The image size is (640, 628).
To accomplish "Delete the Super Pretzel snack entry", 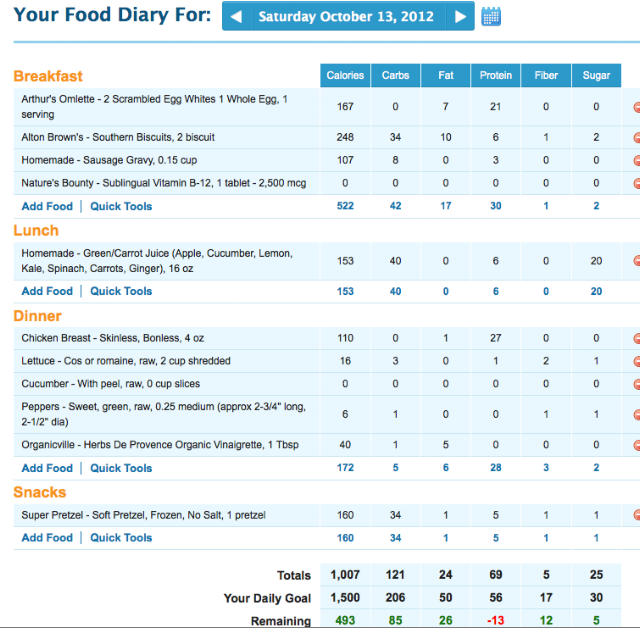I will pos(637,515).
